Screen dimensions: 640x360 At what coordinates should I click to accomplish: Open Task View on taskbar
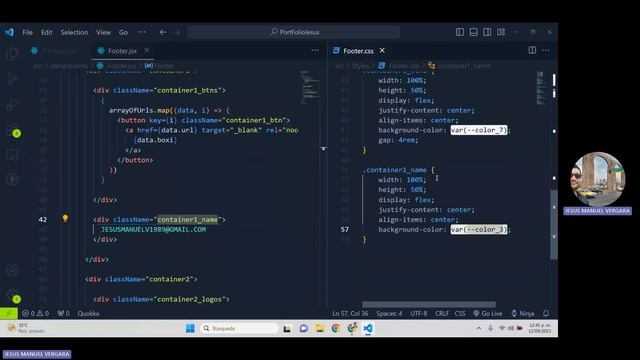287,328
